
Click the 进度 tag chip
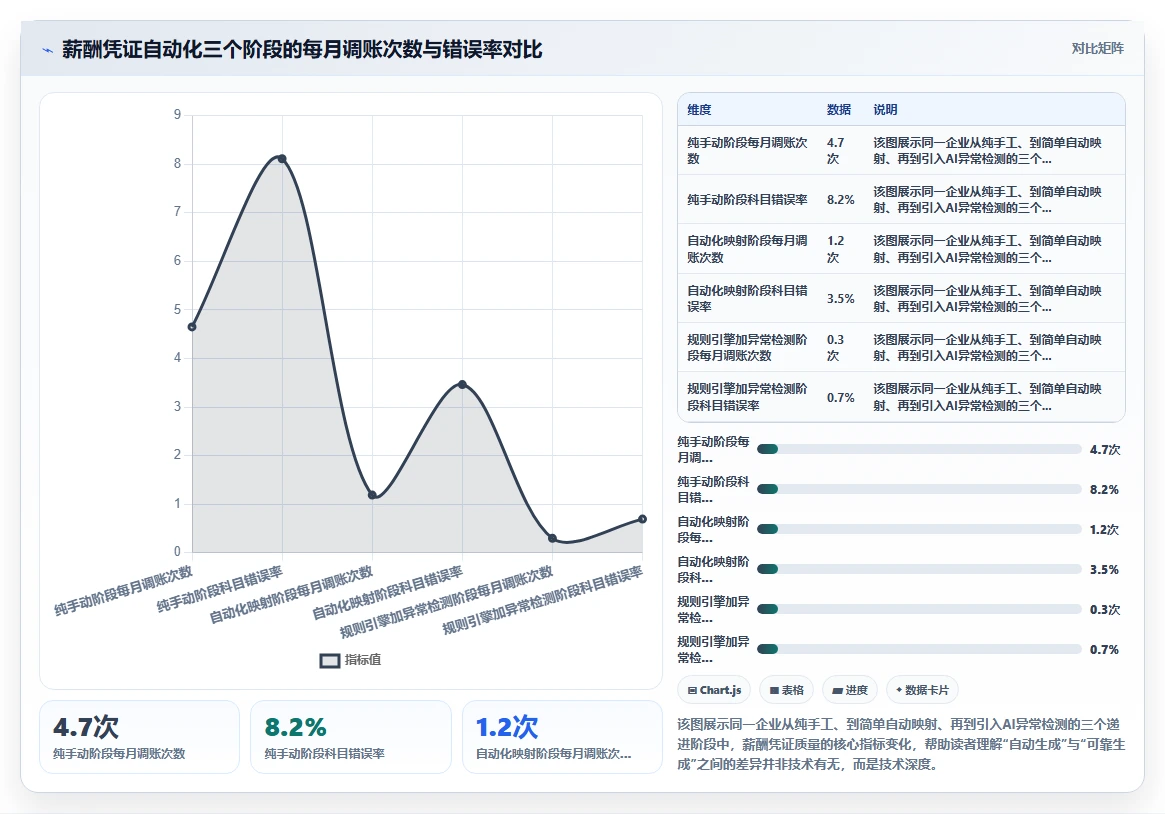coord(850,690)
